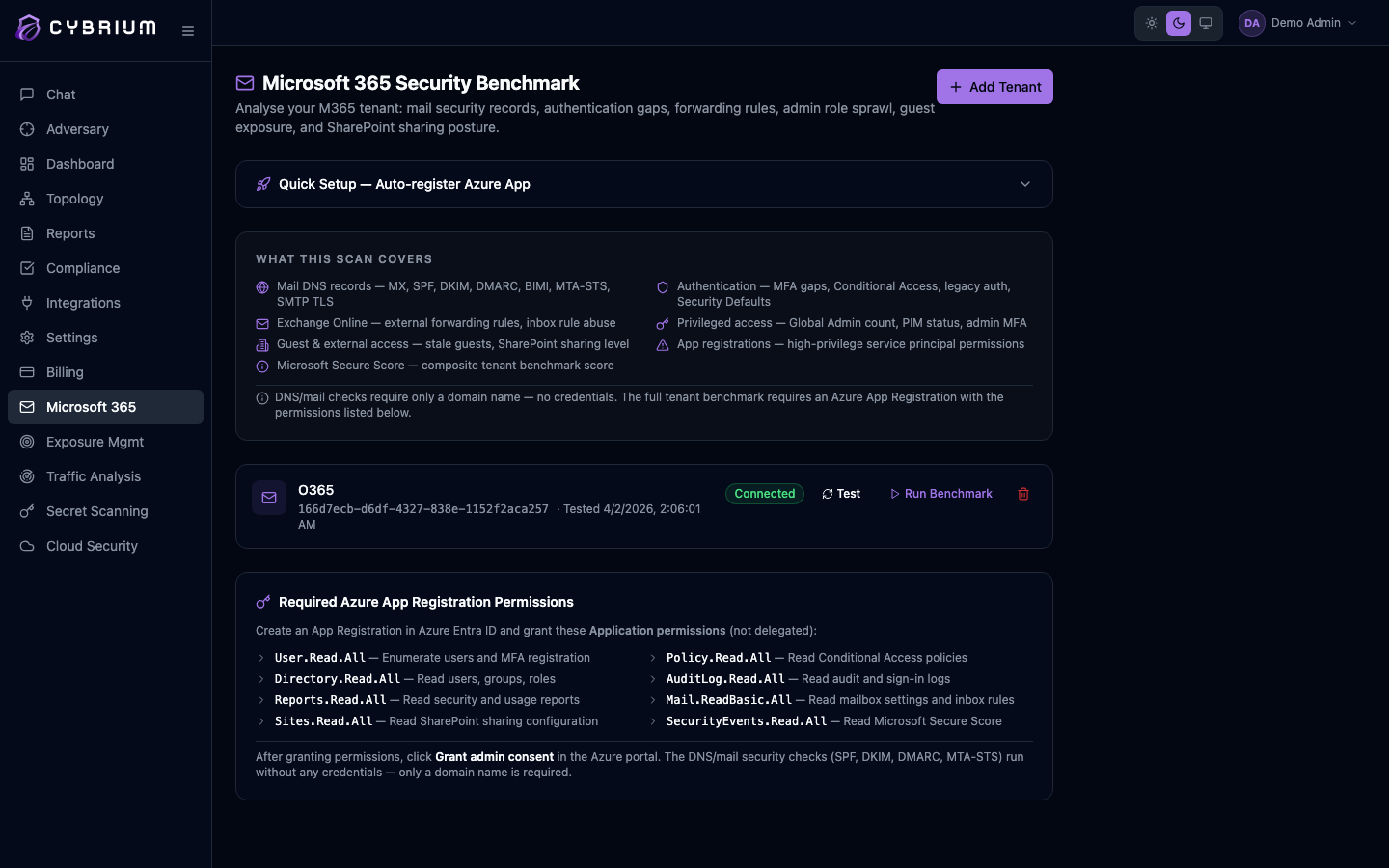Click key icon beside Required Azure App Permissions
The height and width of the screenshot is (868, 1389).
(x=263, y=602)
